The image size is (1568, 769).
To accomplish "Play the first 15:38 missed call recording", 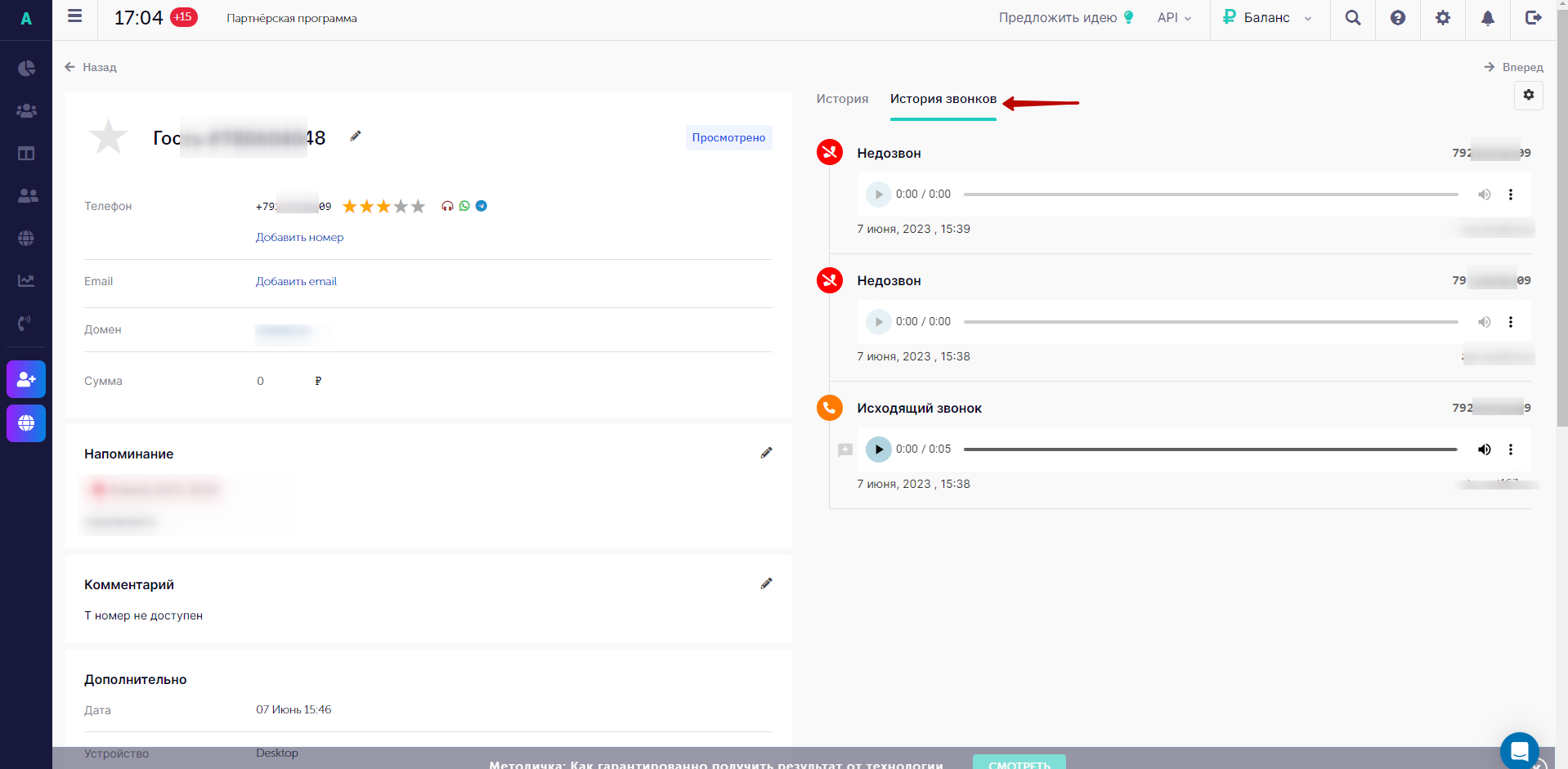I will point(879,322).
